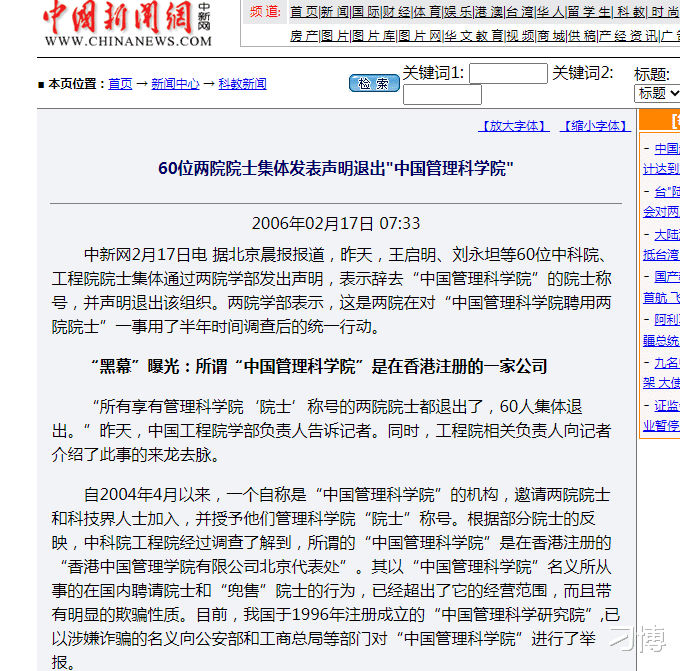This screenshot has width=680, height=671.
Task: Open sidebar news link starting 大陆
Action: 661,245
